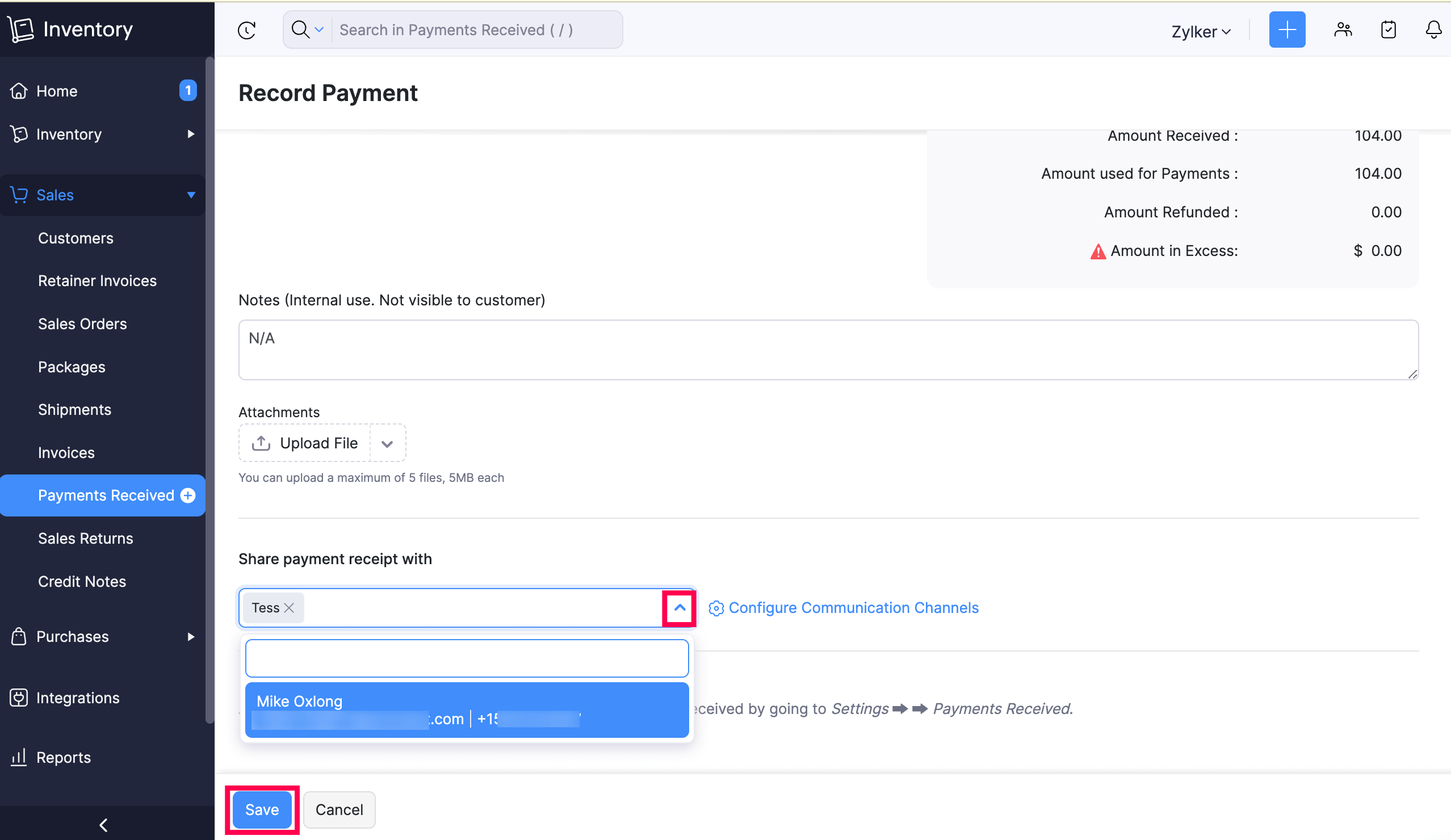Click the refresh icon in the top toolbar
1451x840 pixels.
(246, 30)
